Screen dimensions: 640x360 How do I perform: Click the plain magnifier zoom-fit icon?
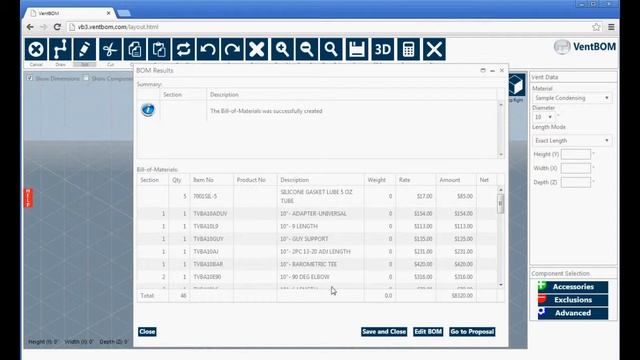[331, 49]
